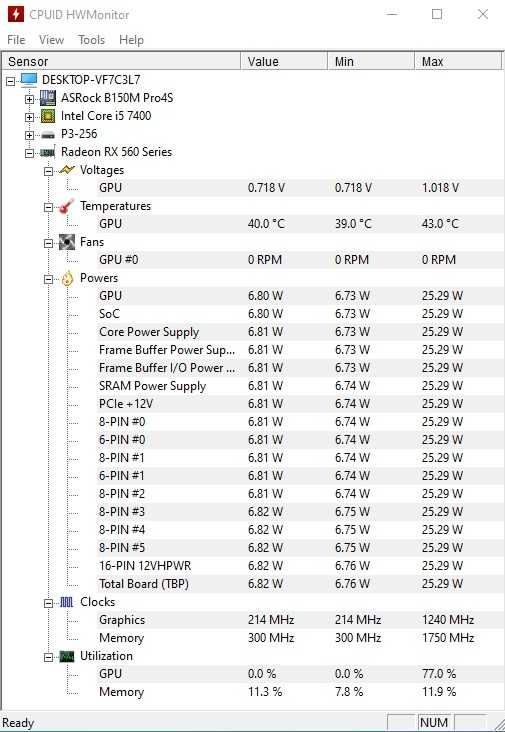The image size is (505, 732).
Task: Click the 1750 MHz max memory clock value
Action: click(x=448, y=638)
